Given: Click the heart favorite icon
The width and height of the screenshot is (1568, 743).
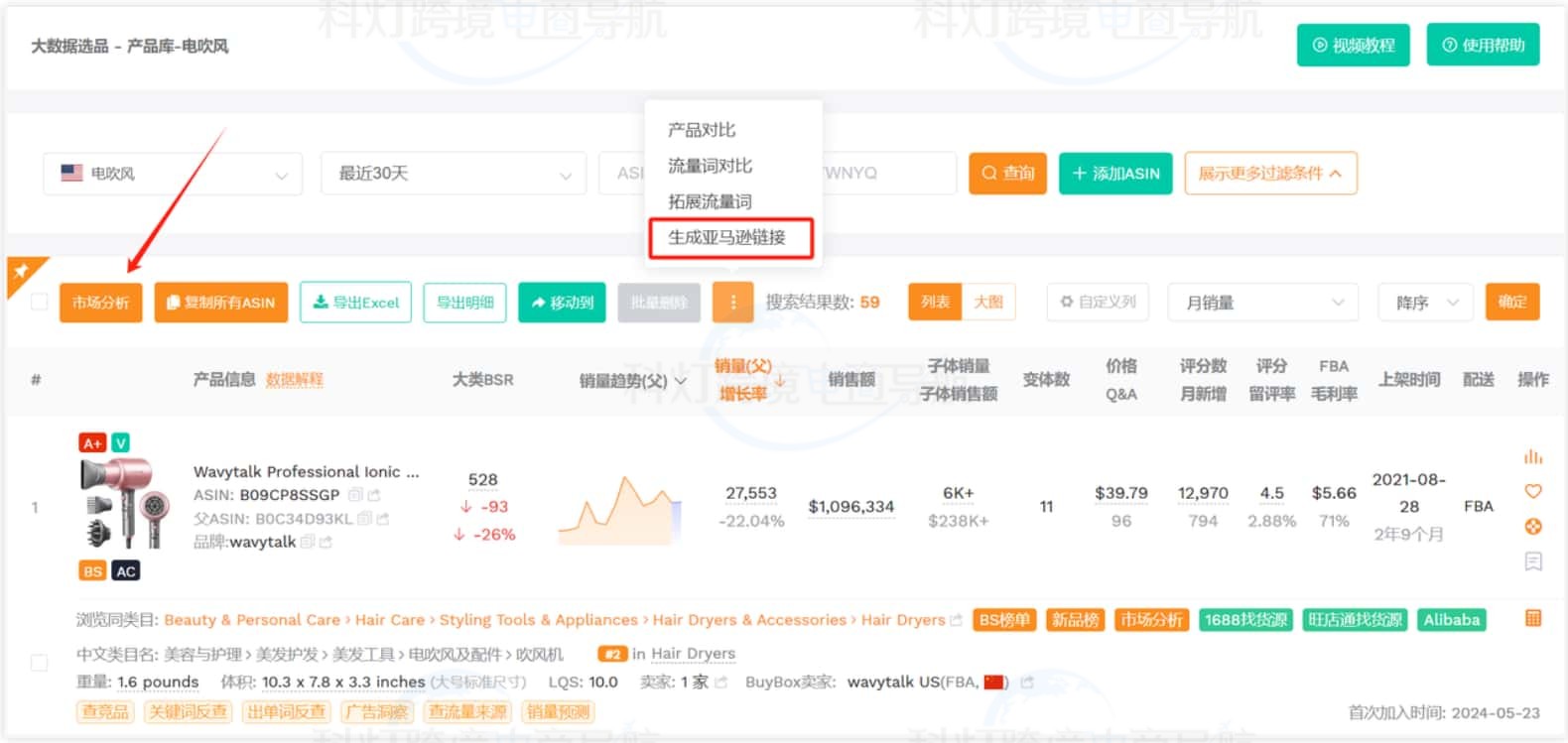Looking at the screenshot, I should 1533,491.
